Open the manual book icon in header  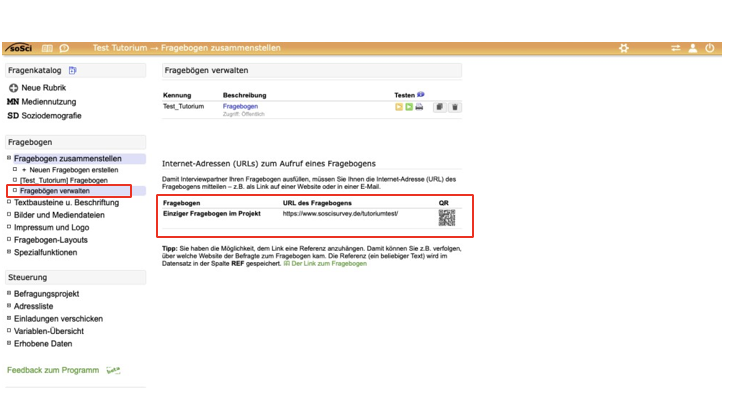(47, 48)
